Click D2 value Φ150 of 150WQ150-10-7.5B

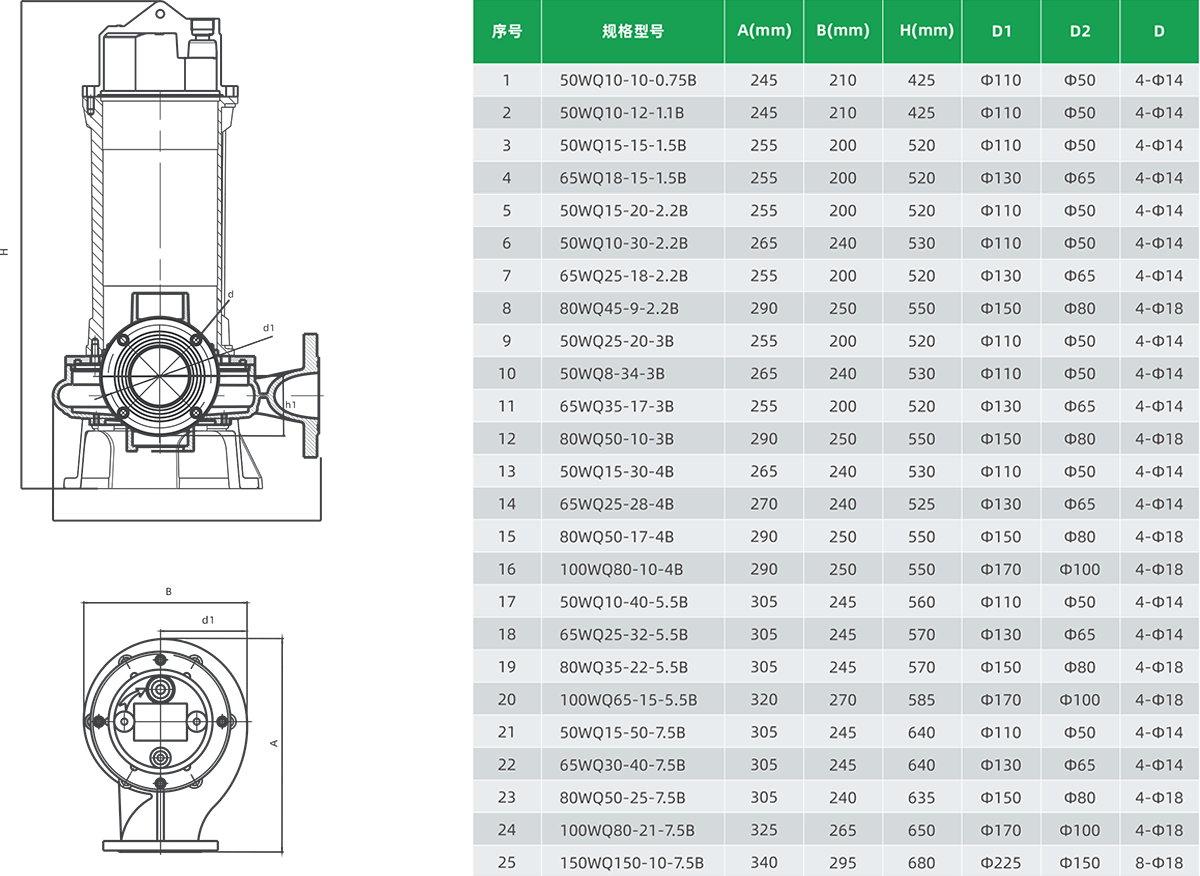(x=1080, y=863)
